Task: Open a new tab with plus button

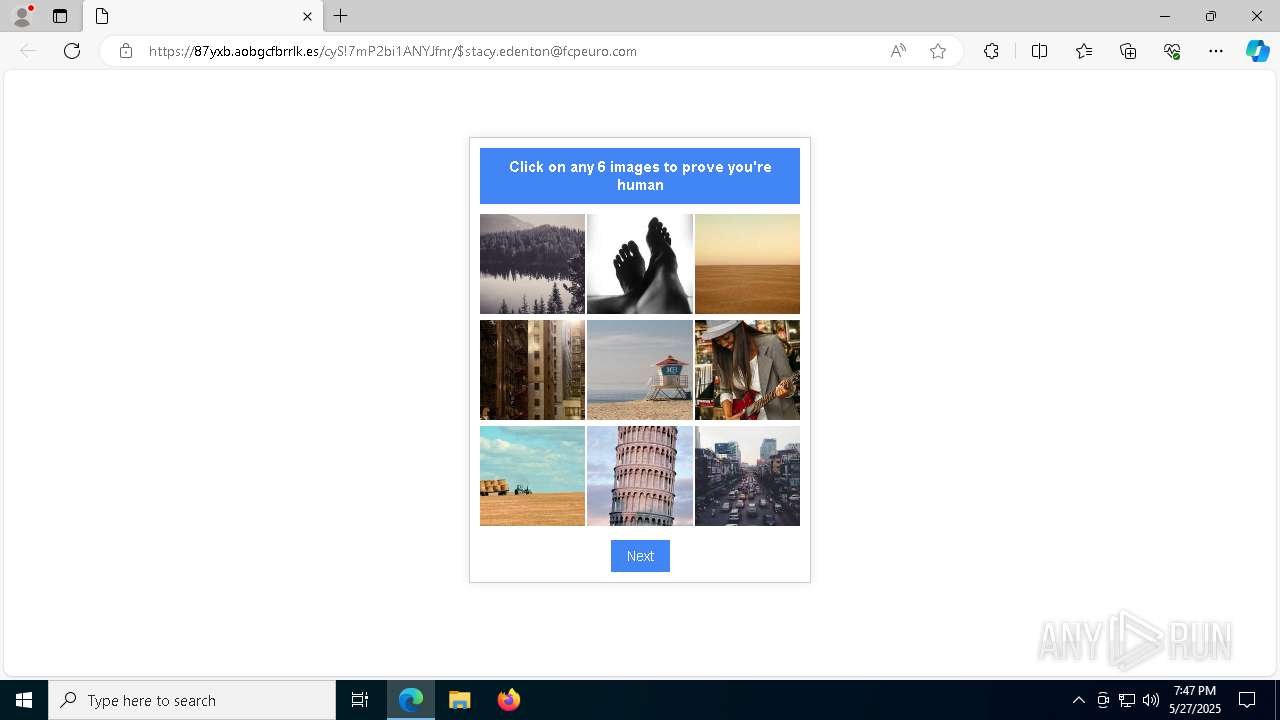Action: click(x=341, y=16)
